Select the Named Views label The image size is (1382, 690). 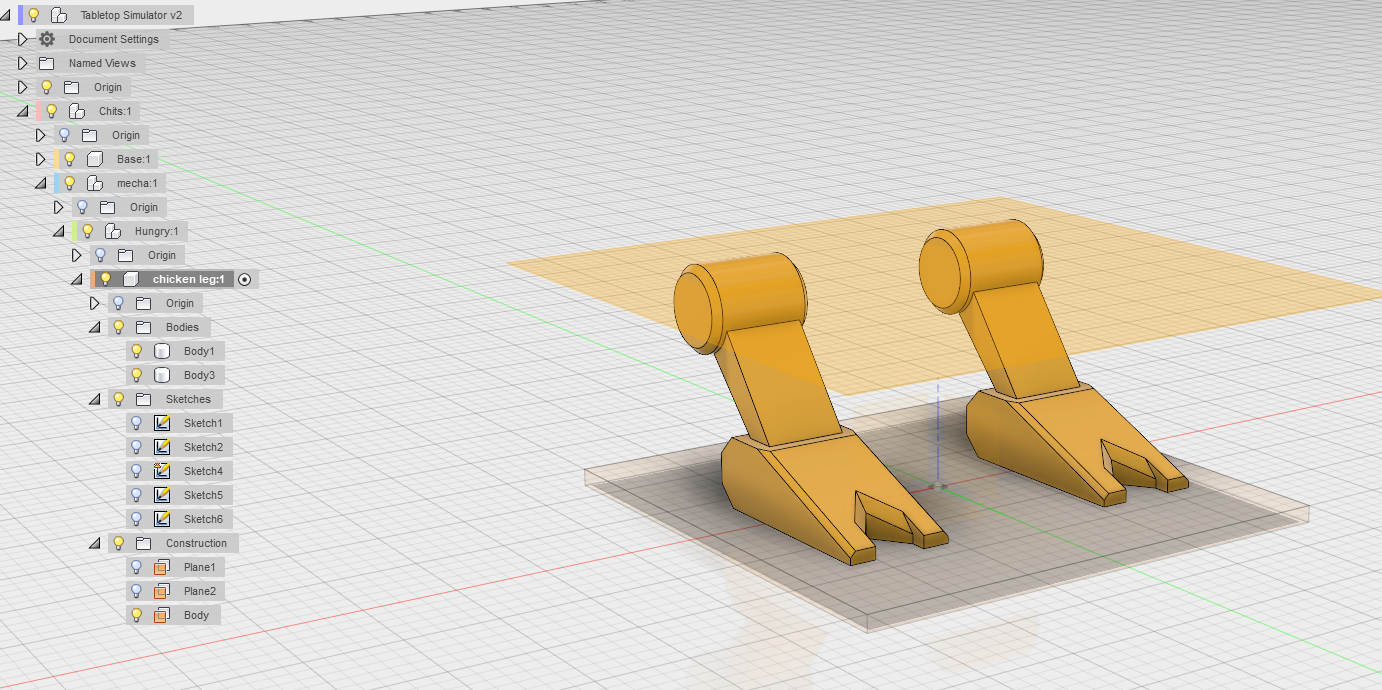[x=102, y=63]
